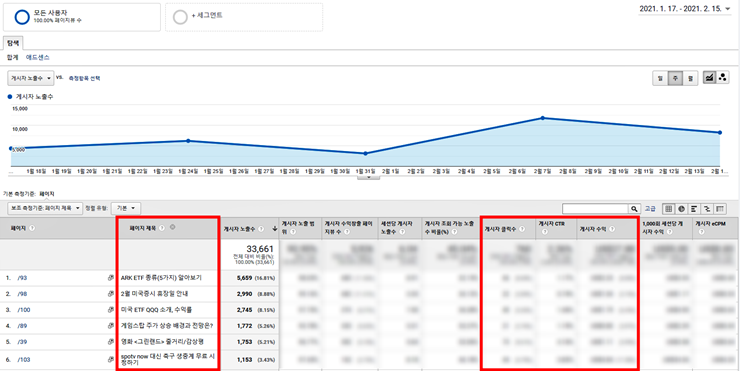740x371 pixels.
Task: Select the 모든 사용자 segment box
Action: 82,17
